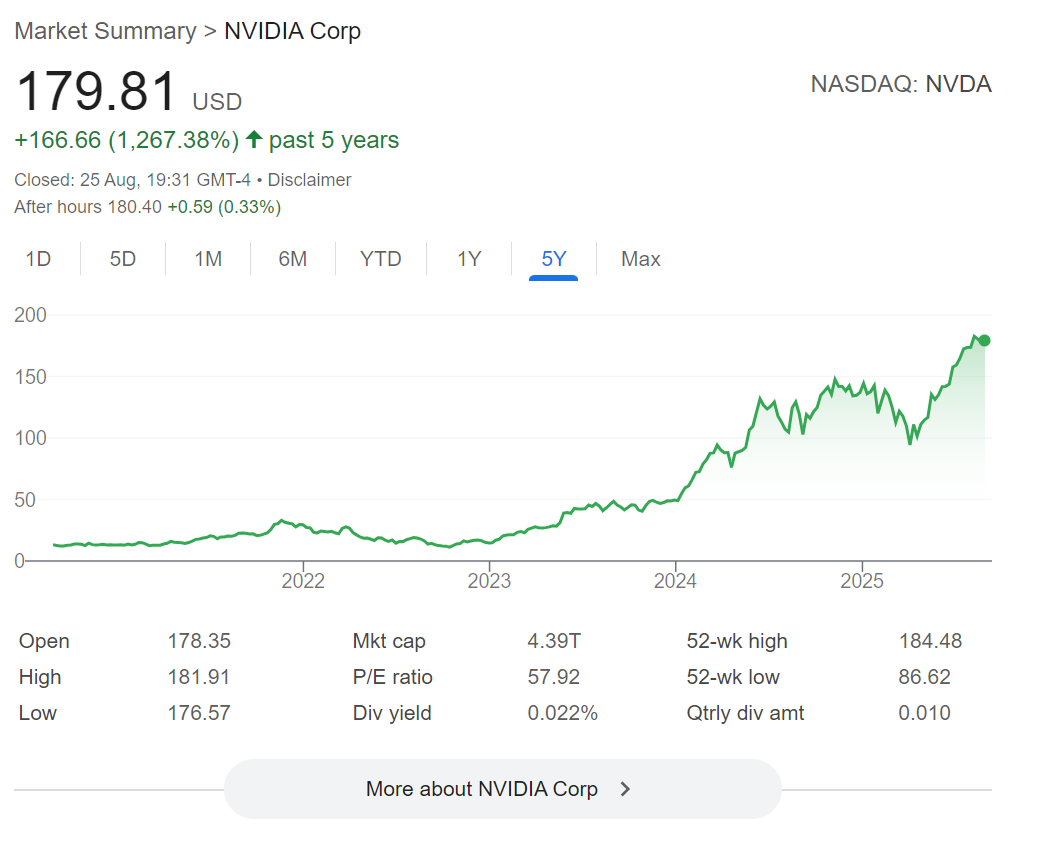Click the green current-price dot on chart
This screenshot has width=1046, height=858.
(984, 340)
